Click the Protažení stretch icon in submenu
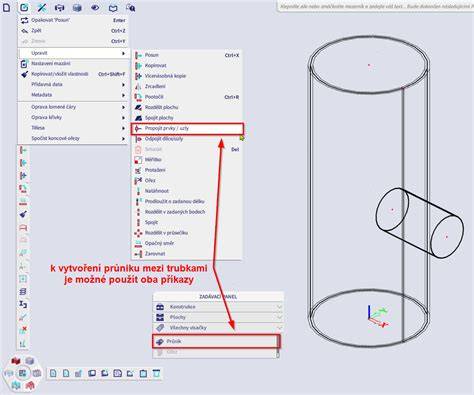Viewport: 474px width, 395px height. [x=138, y=170]
